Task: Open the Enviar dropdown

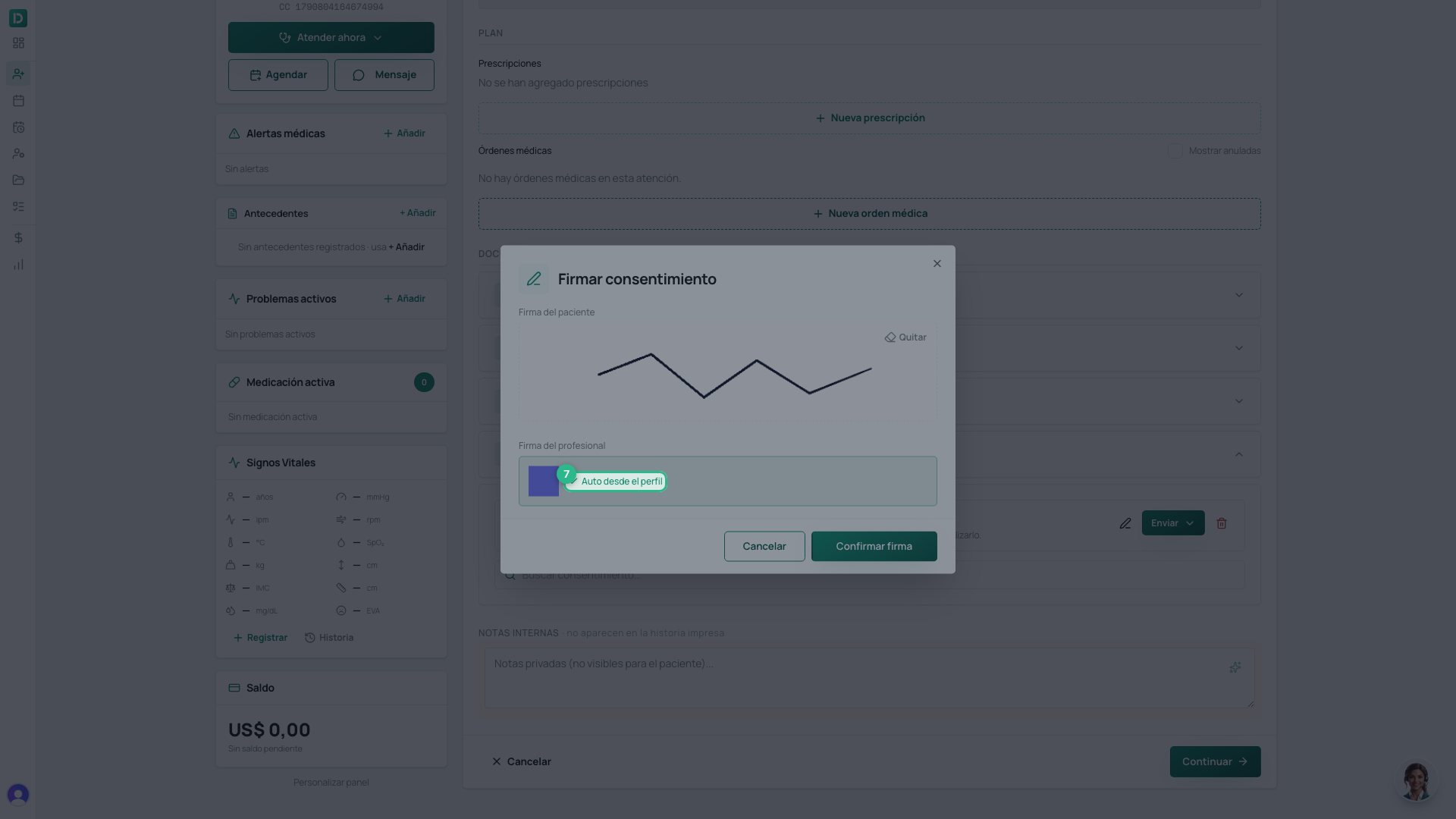Action: pos(1173,523)
